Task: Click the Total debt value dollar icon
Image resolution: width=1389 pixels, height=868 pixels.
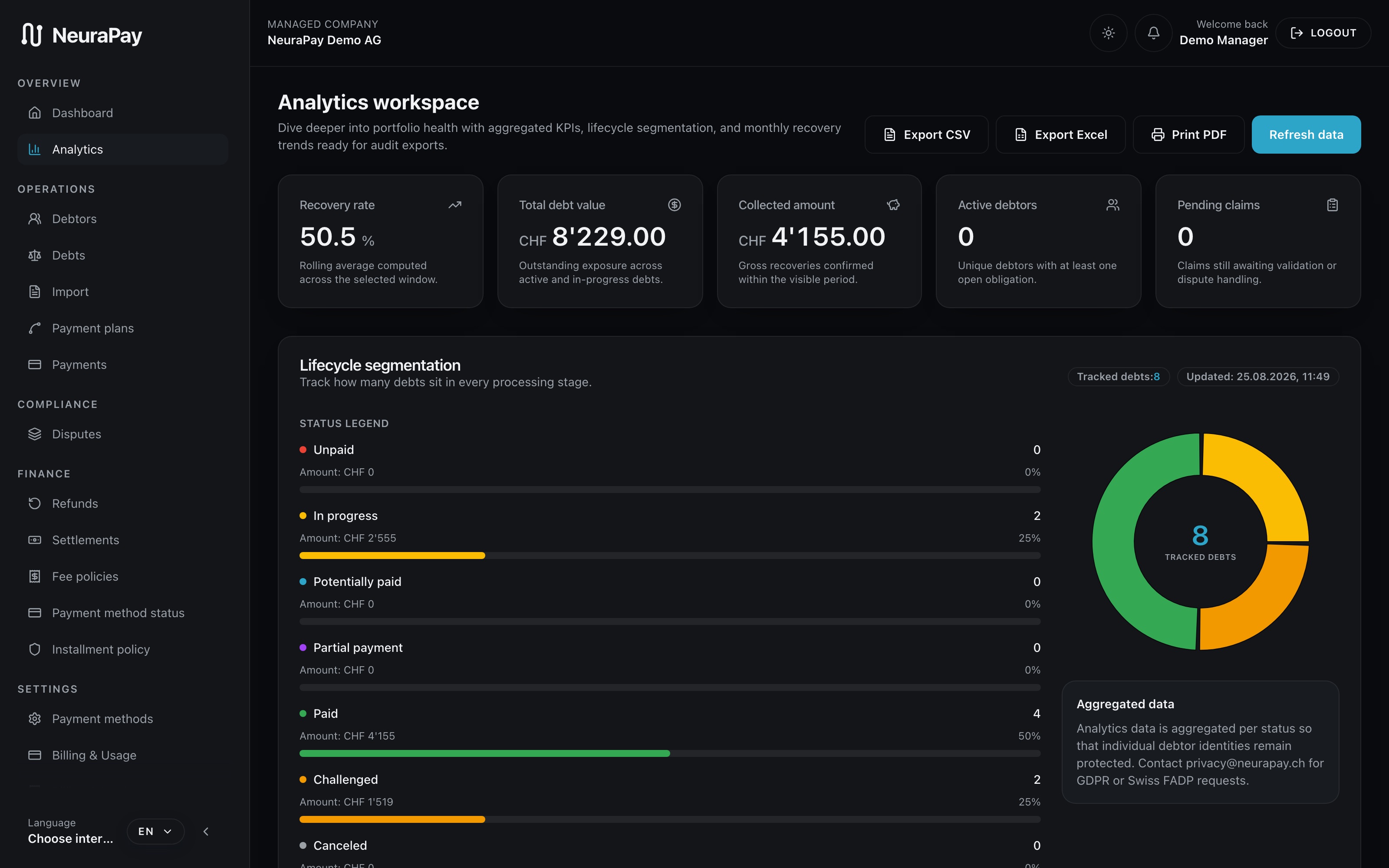Action: click(x=675, y=205)
